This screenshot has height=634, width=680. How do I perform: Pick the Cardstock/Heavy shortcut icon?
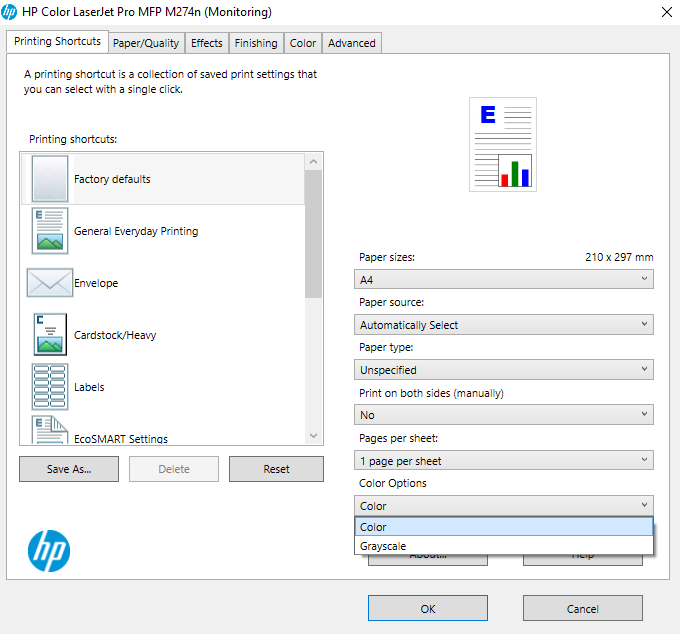coord(50,335)
